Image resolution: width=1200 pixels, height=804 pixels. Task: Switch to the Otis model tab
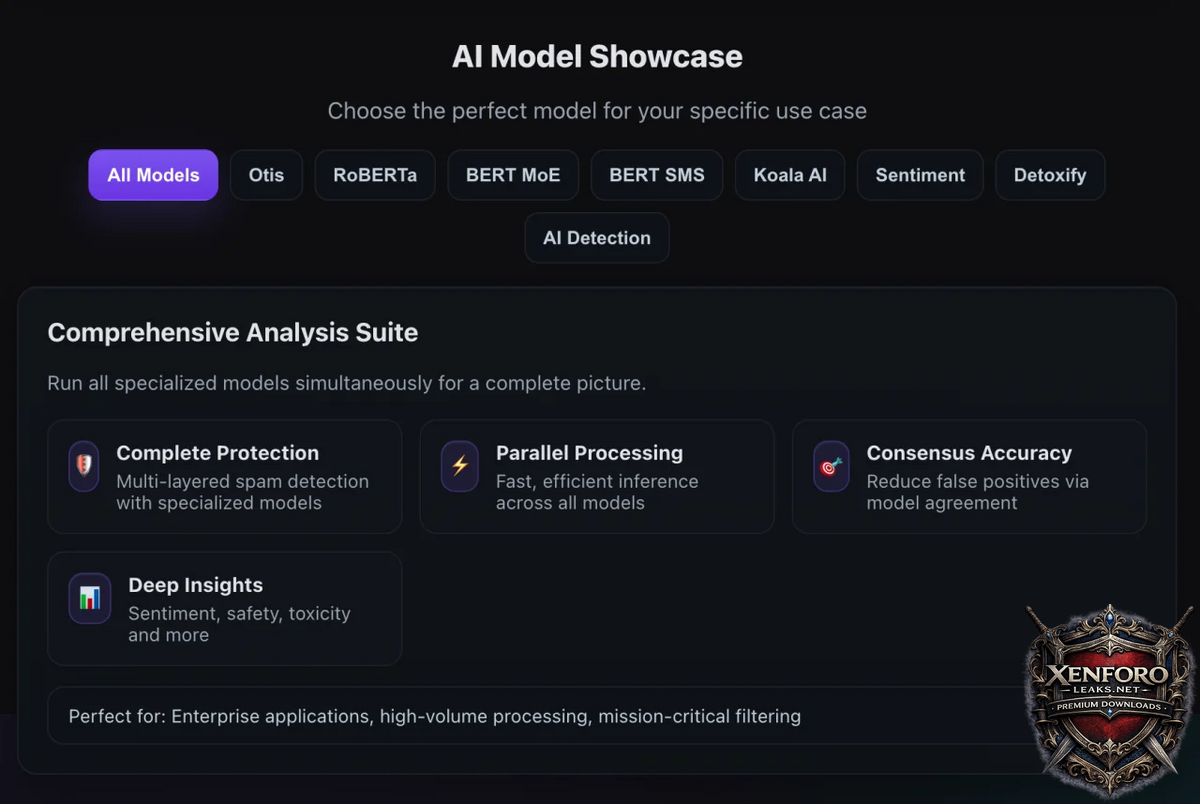(266, 175)
